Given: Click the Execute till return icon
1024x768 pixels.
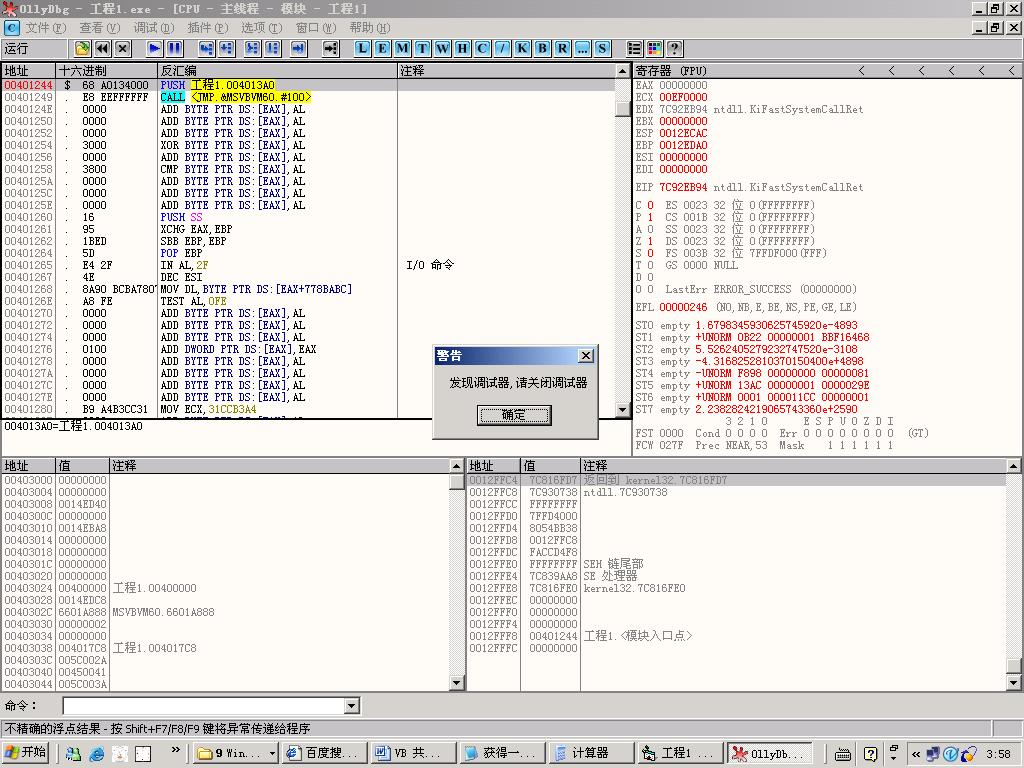Looking at the screenshot, I should (298, 48).
